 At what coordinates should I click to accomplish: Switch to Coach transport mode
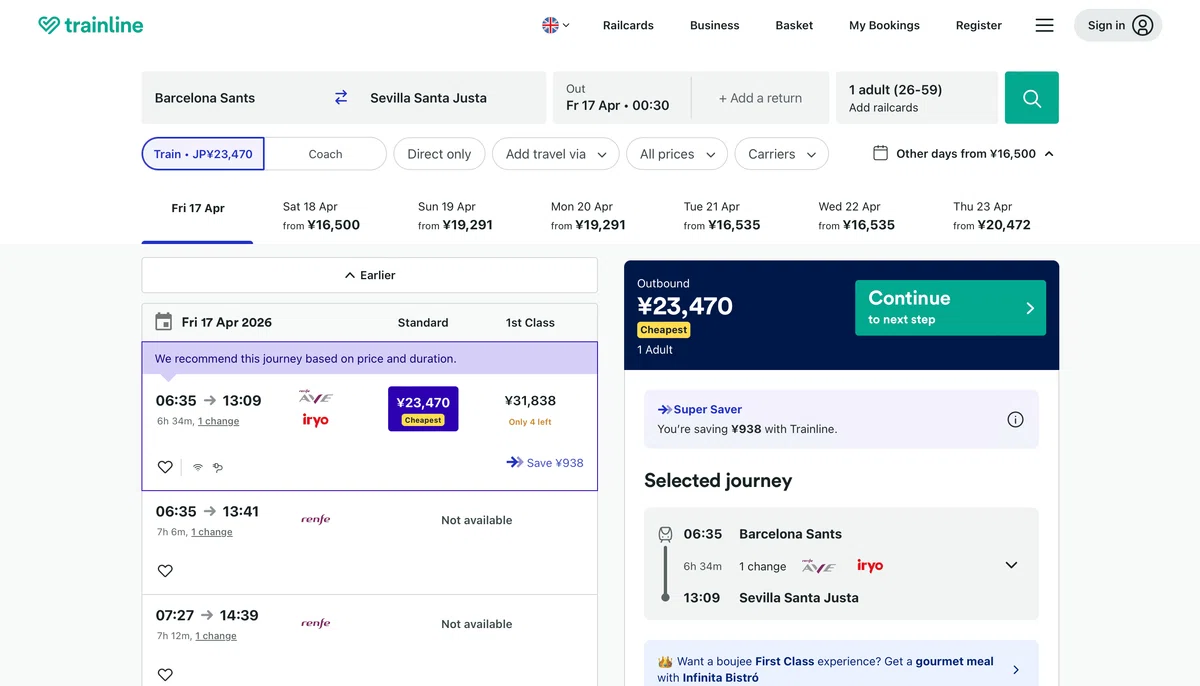pos(325,154)
